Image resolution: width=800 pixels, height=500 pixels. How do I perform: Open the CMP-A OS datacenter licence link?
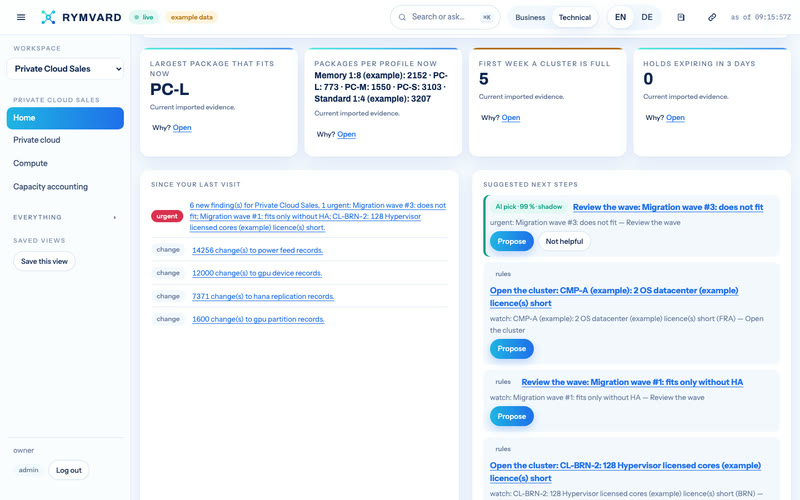pos(614,296)
